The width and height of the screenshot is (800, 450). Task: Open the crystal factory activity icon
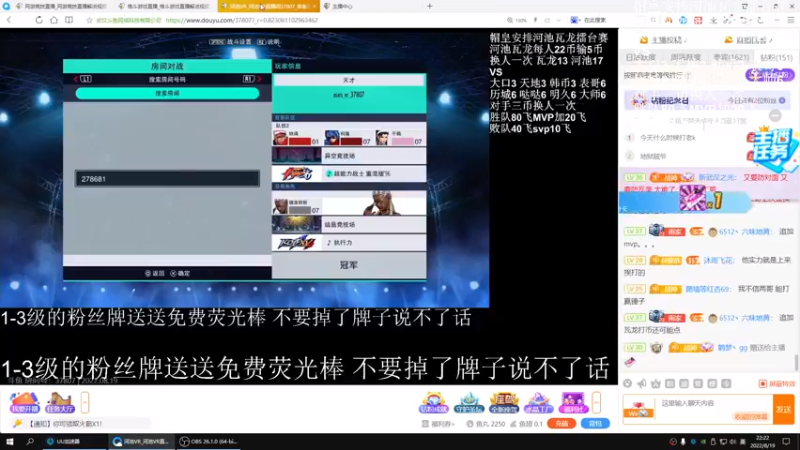pos(538,403)
